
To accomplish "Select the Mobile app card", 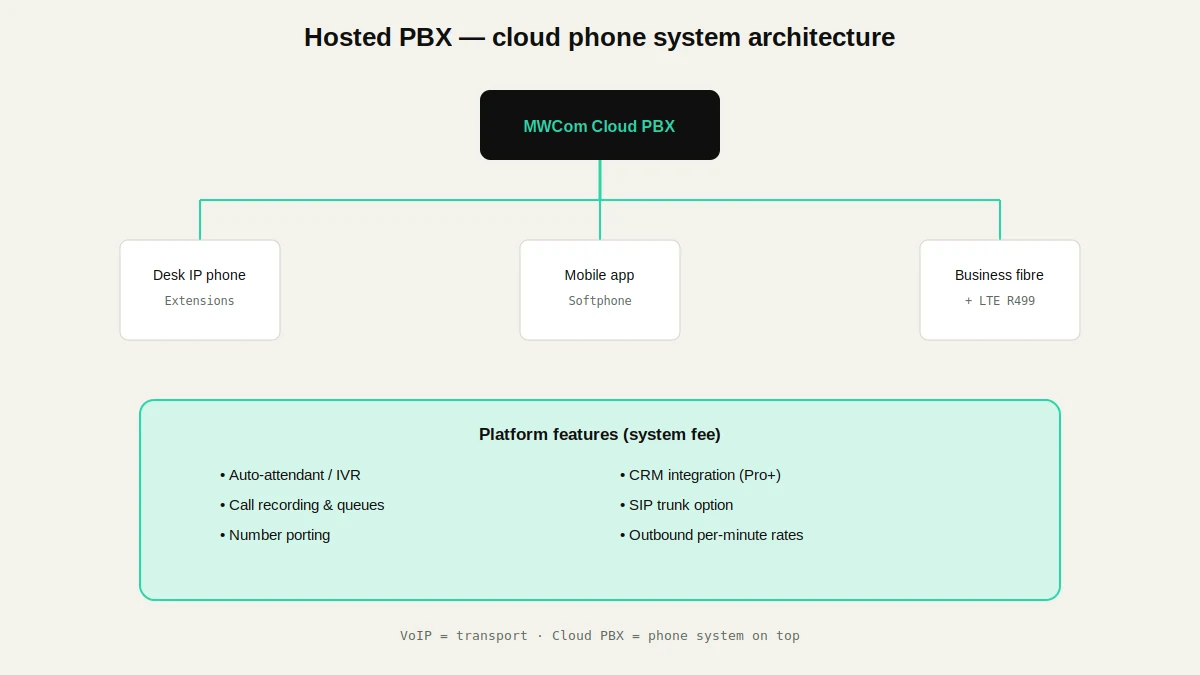I will click(x=600, y=290).
